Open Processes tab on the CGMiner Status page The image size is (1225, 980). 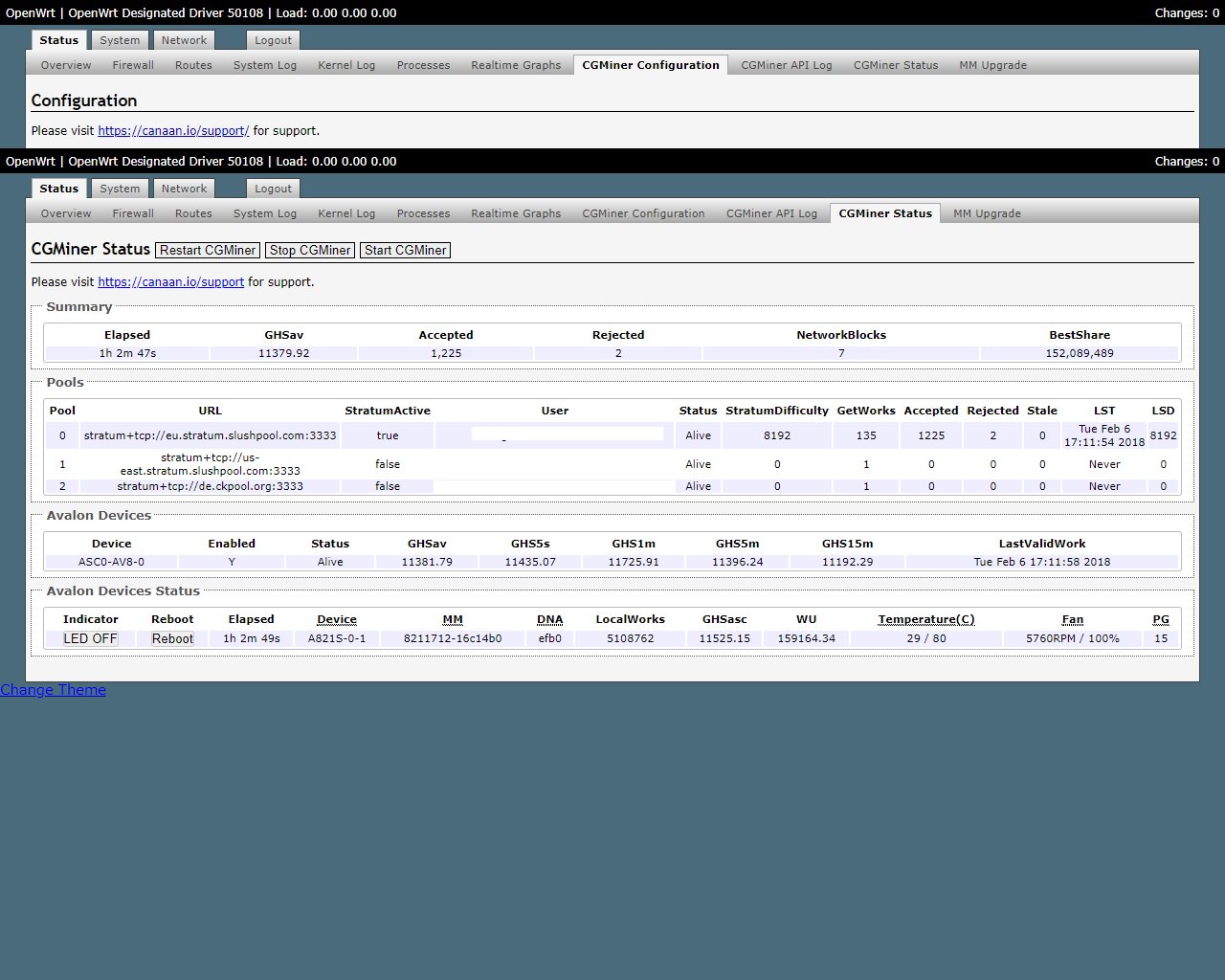(x=423, y=213)
